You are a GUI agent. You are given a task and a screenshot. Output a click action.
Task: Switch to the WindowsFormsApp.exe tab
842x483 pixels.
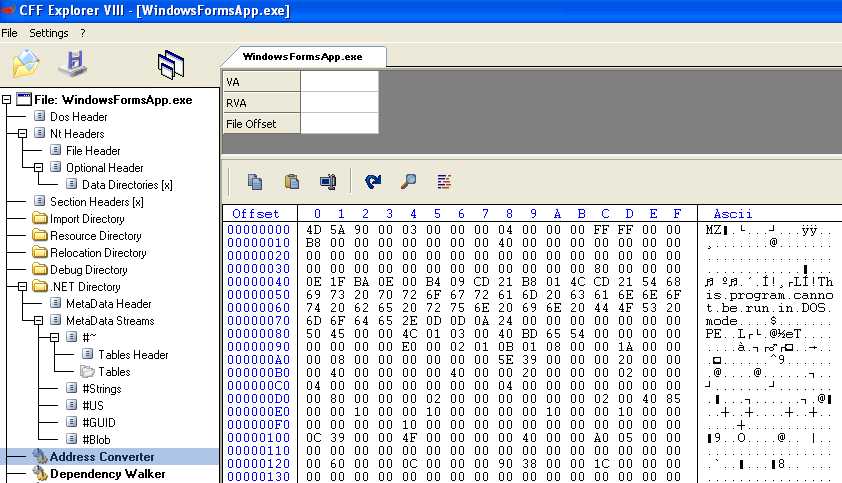pos(302,57)
